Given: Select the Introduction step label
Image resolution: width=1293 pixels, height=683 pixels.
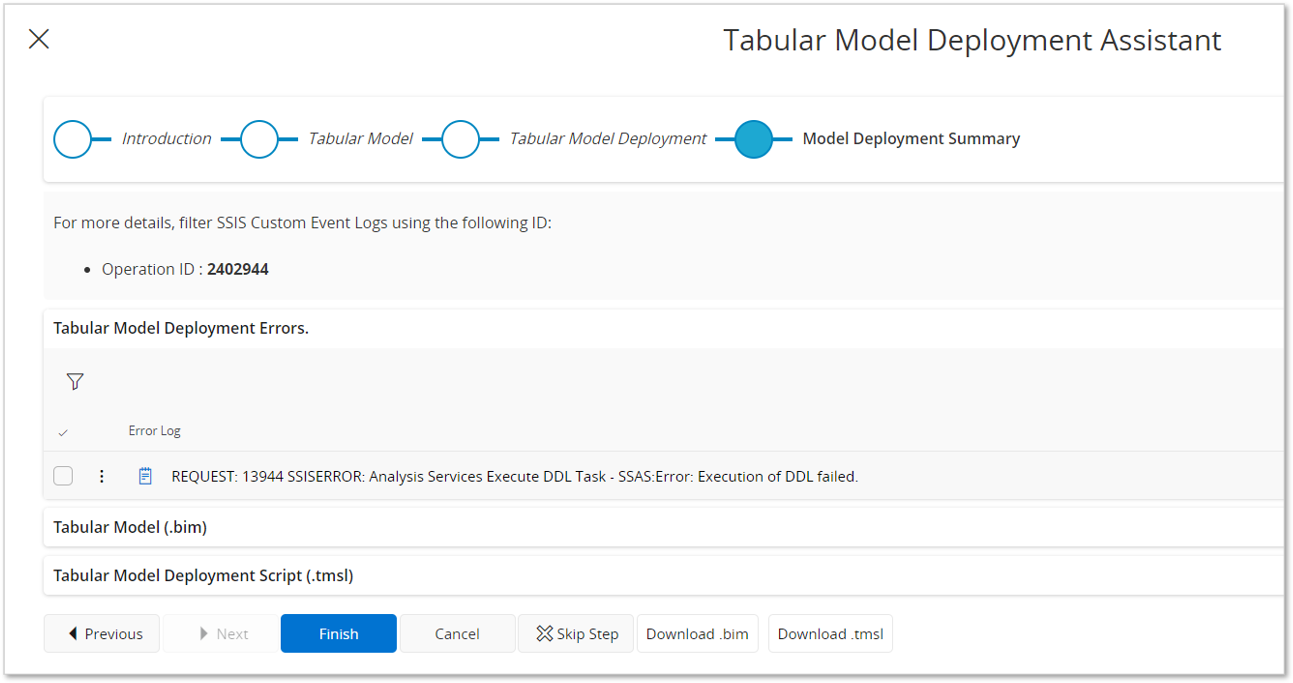Looking at the screenshot, I should [x=165, y=138].
